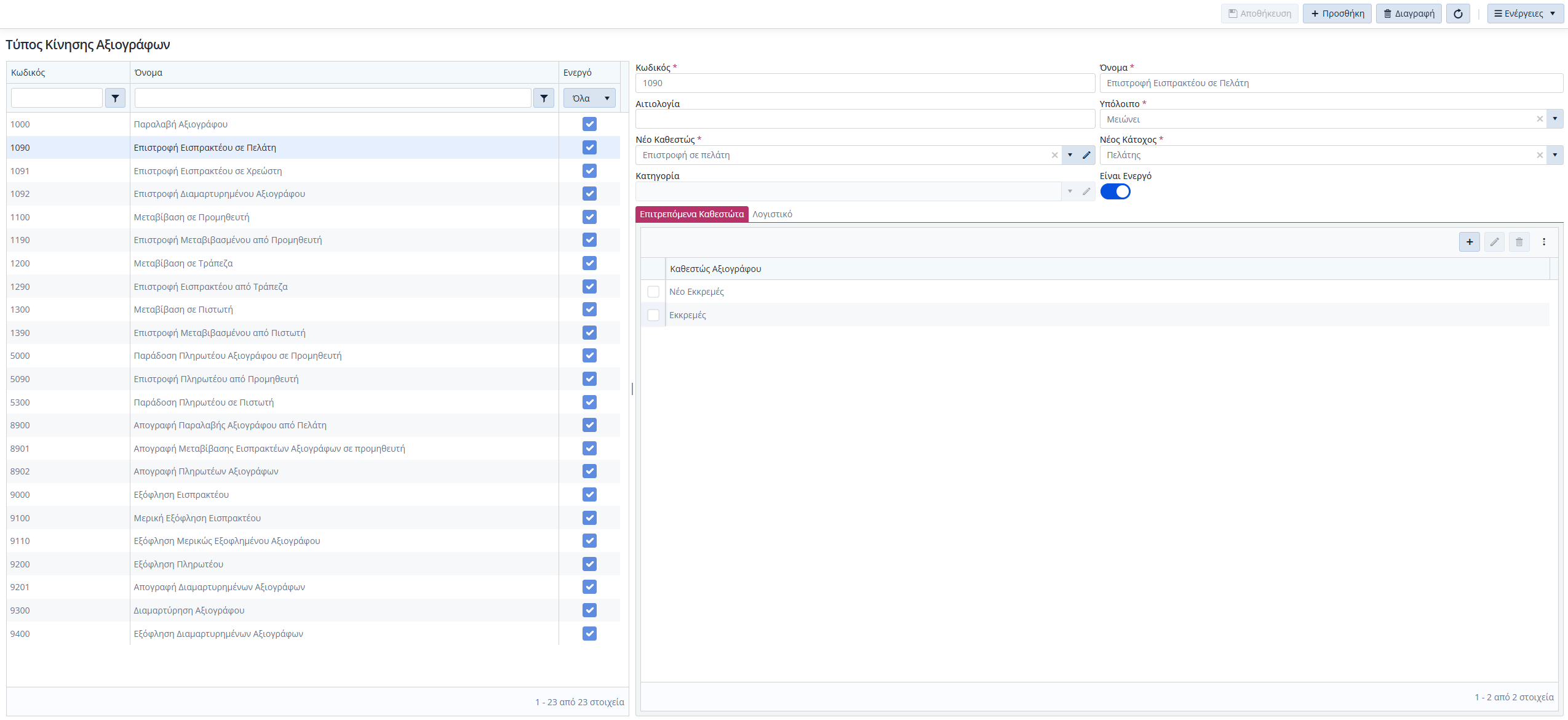Image resolution: width=1568 pixels, height=720 pixels.
Task: Click filter icon next to Όνομα search box
Action: [x=544, y=98]
